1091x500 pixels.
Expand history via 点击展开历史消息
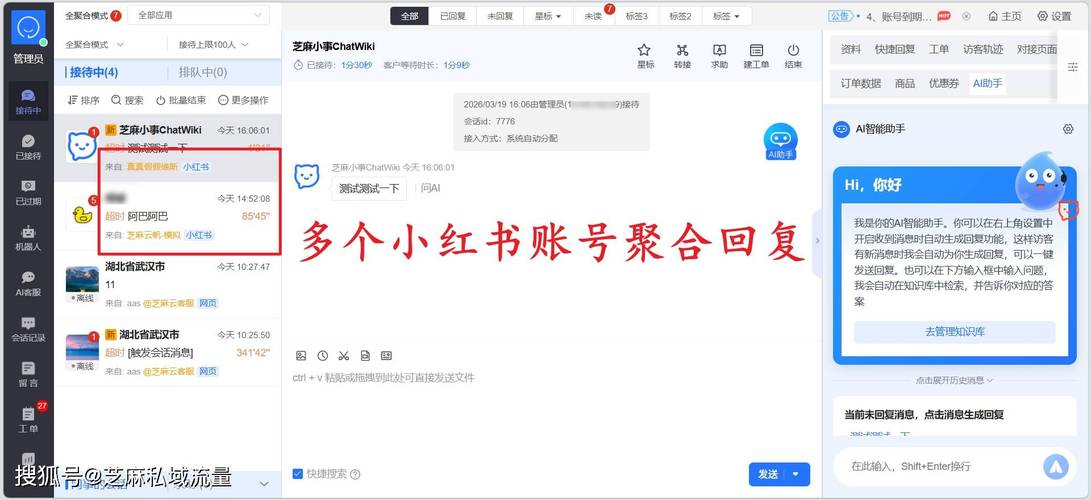point(954,380)
